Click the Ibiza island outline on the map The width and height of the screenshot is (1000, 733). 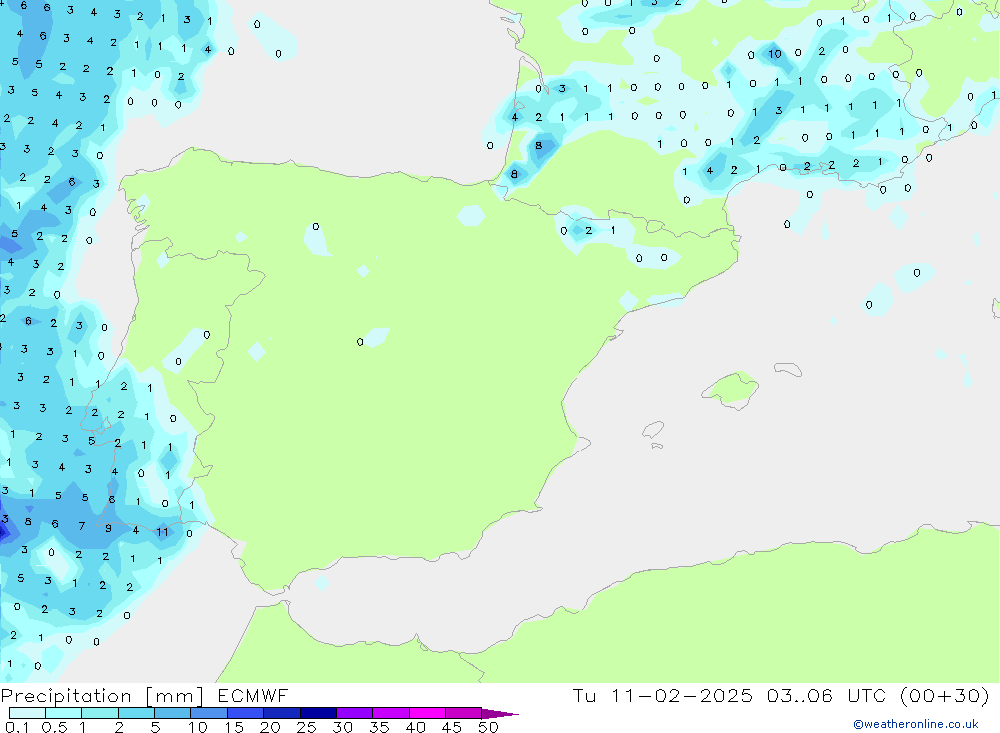click(x=653, y=430)
